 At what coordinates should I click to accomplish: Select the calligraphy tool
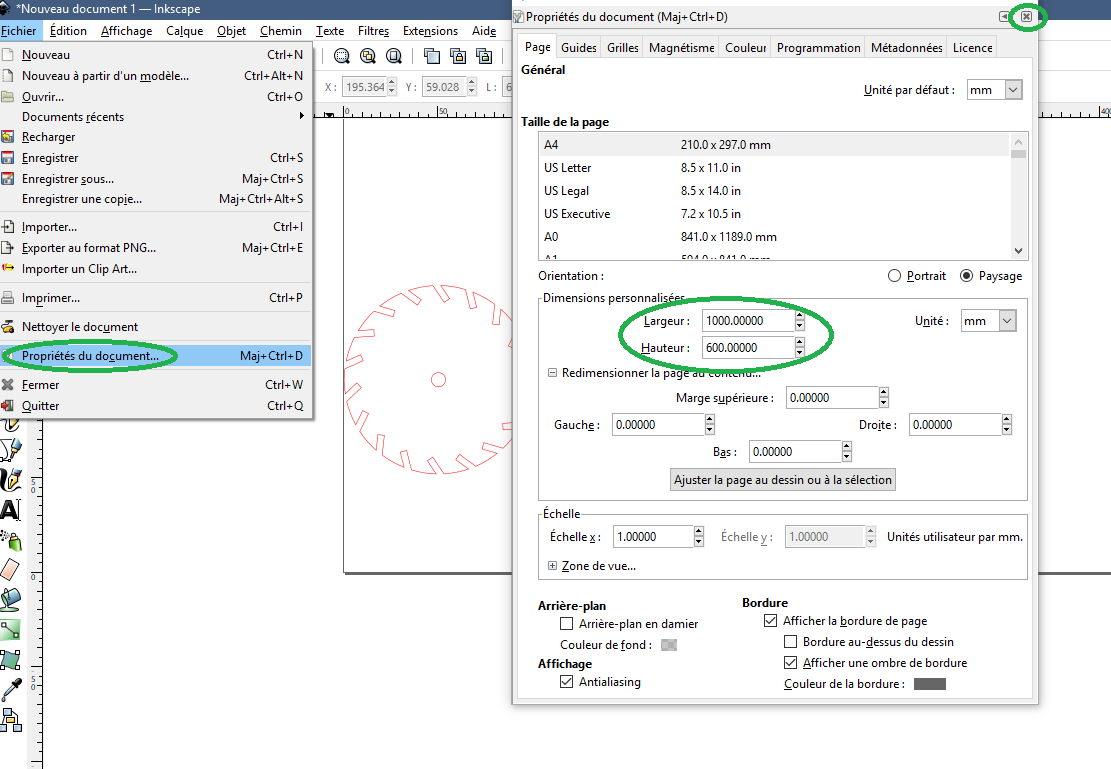coord(11,480)
